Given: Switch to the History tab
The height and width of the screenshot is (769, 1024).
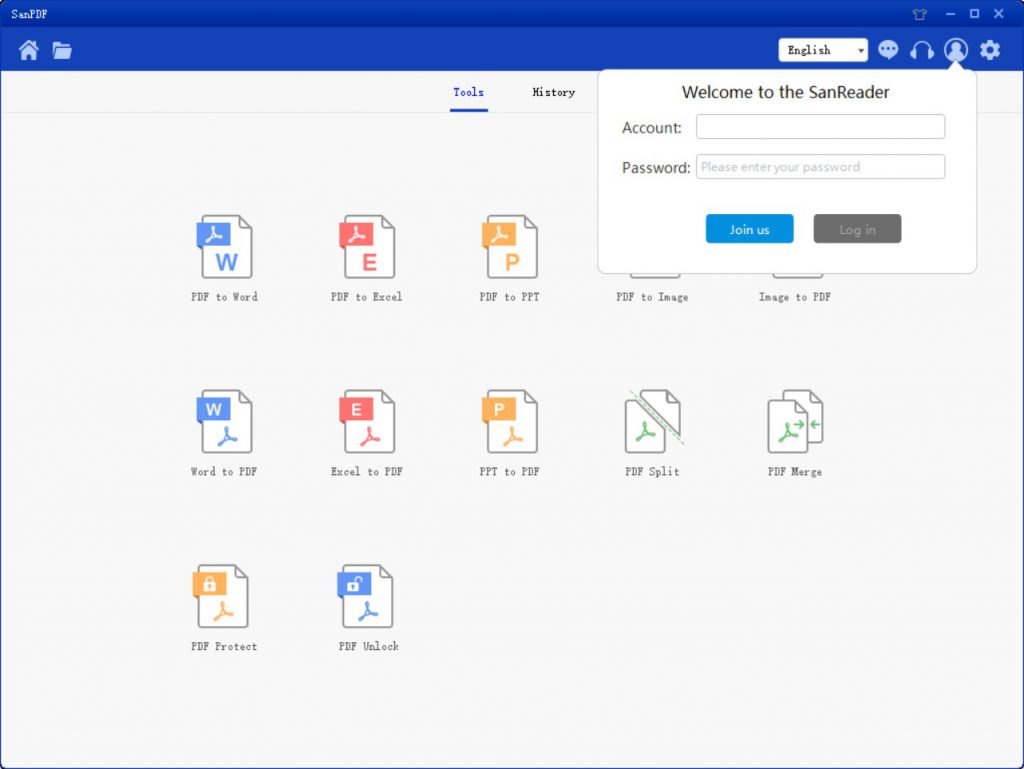Looking at the screenshot, I should (554, 93).
